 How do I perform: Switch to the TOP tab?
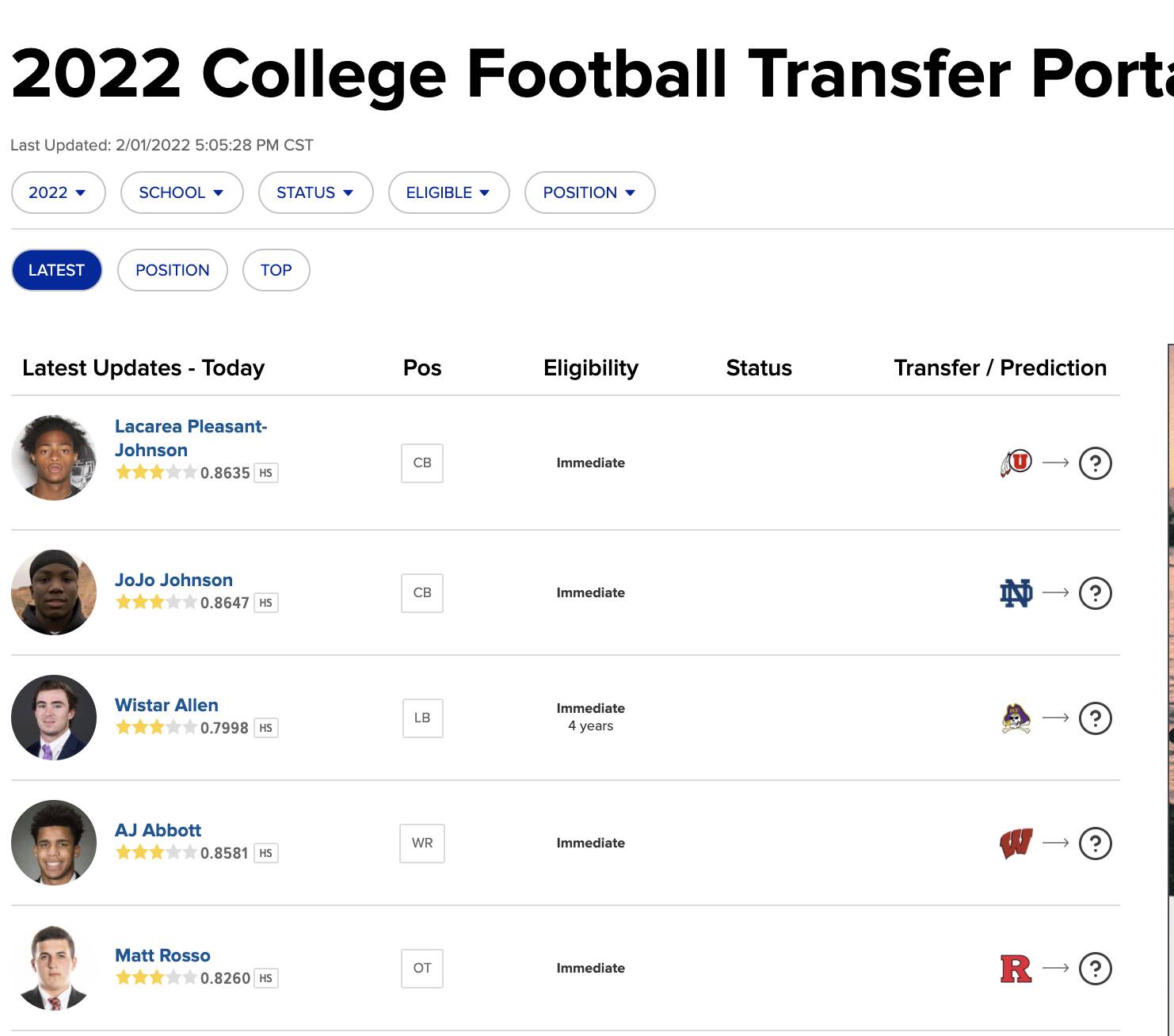[x=276, y=270]
